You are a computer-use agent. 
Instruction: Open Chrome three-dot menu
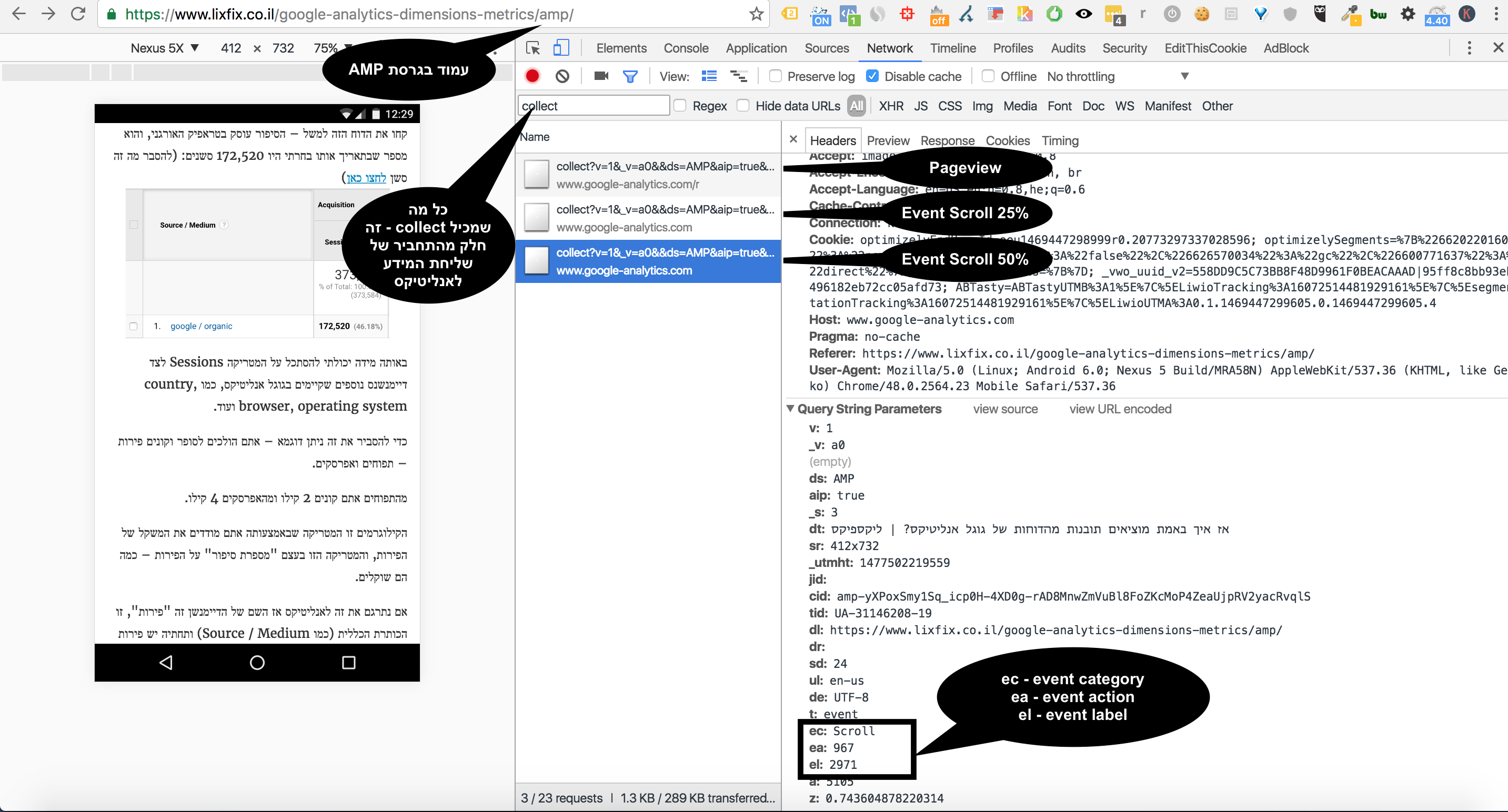1496,14
